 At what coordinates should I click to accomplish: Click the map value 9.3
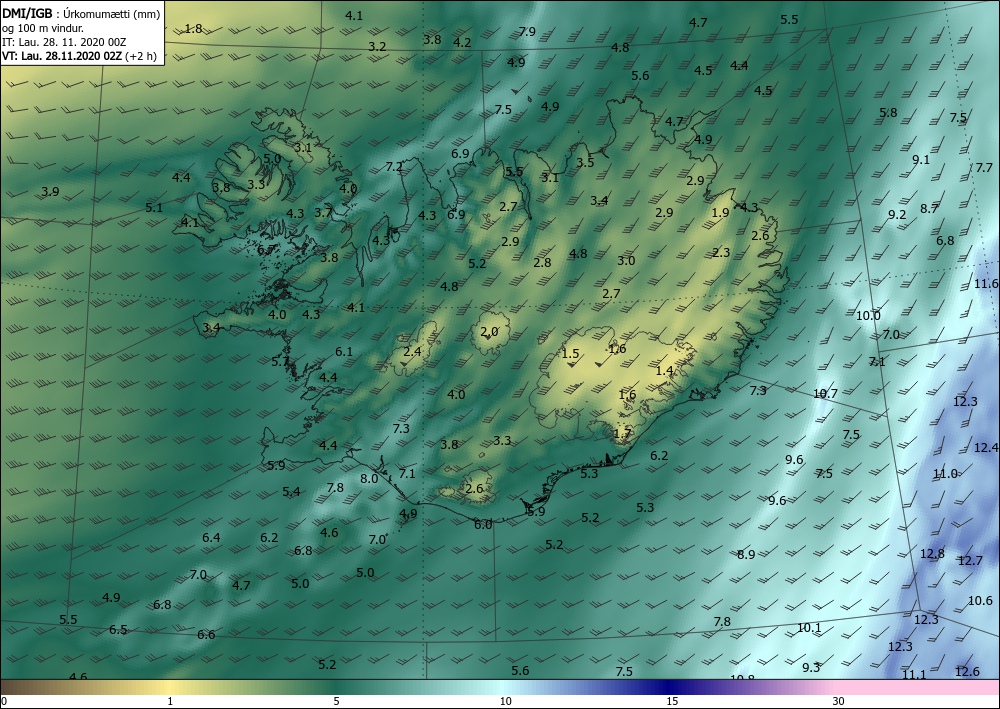811,668
